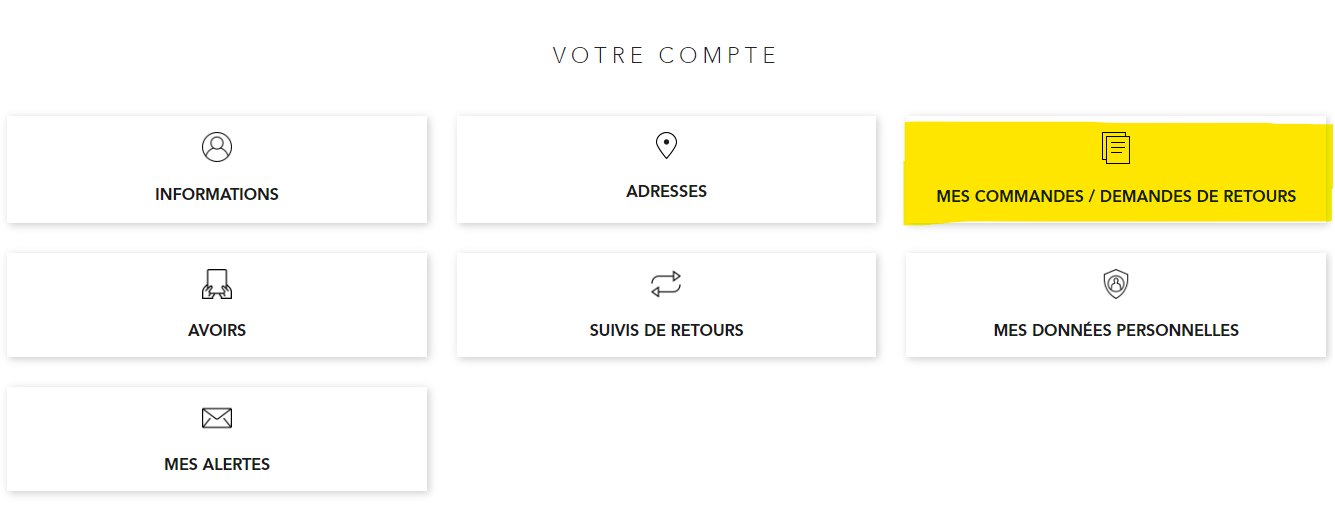
Task: Click the documents icon in the highlighted orders tile
Action: (x=1116, y=148)
